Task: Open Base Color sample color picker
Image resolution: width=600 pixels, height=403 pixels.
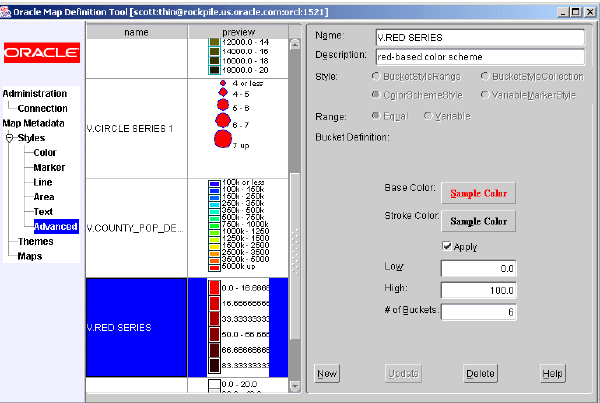Action: point(478,193)
